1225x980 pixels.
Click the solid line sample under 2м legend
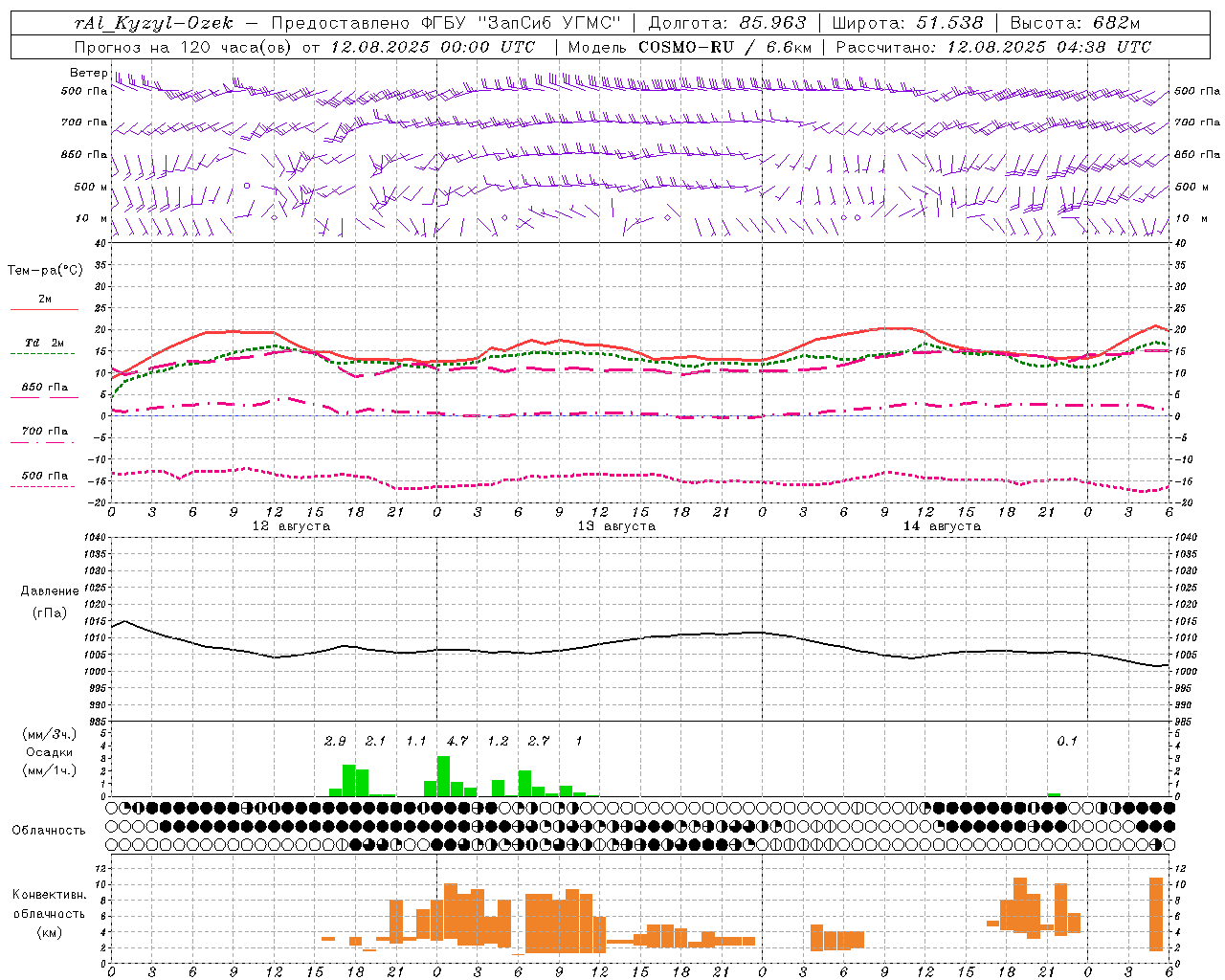tap(44, 310)
